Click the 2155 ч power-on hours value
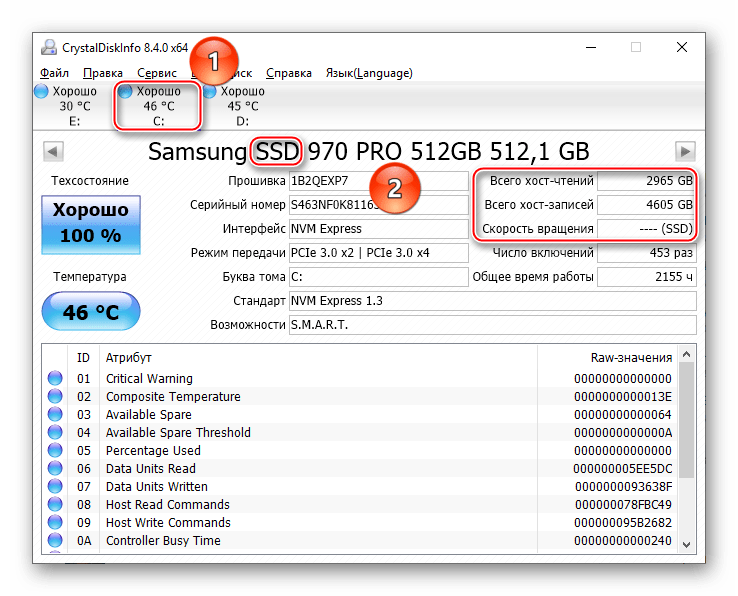Image resolution: width=738 pixels, height=596 pixels. (647, 277)
